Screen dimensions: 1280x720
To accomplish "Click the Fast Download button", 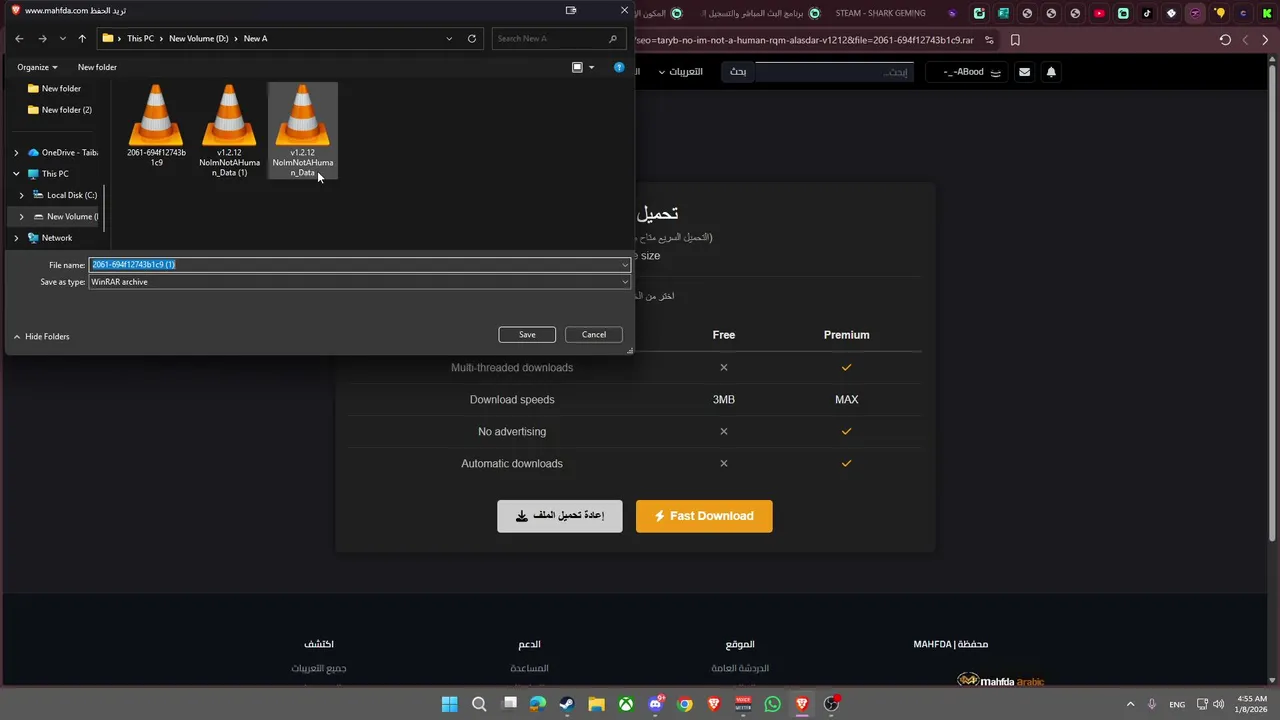I will (x=704, y=516).
